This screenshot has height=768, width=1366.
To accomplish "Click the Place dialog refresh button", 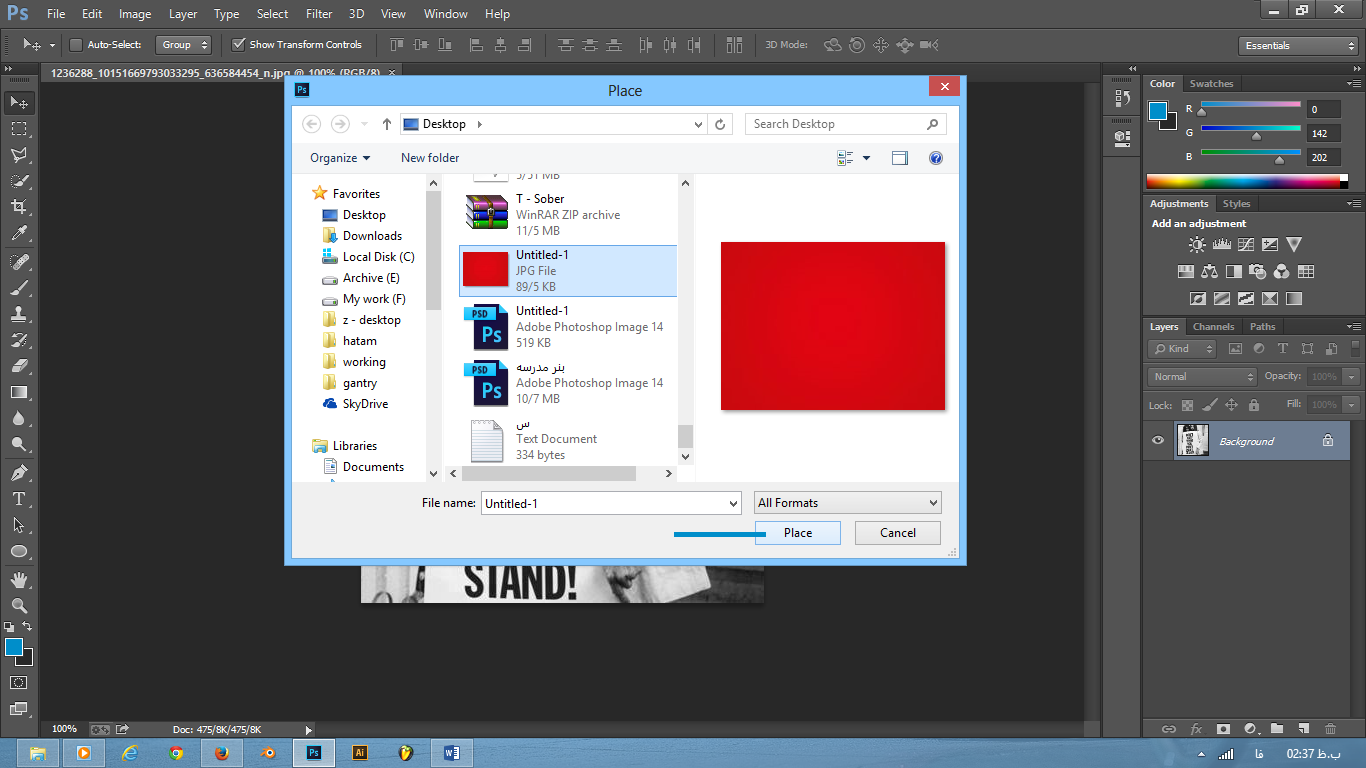I will coord(721,124).
